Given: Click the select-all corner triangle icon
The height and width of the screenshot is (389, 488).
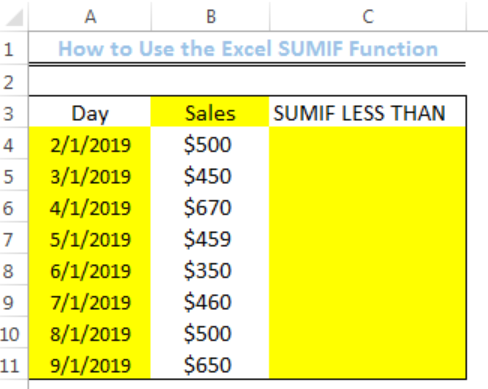Looking at the screenshot, I should tap(14, 17).
